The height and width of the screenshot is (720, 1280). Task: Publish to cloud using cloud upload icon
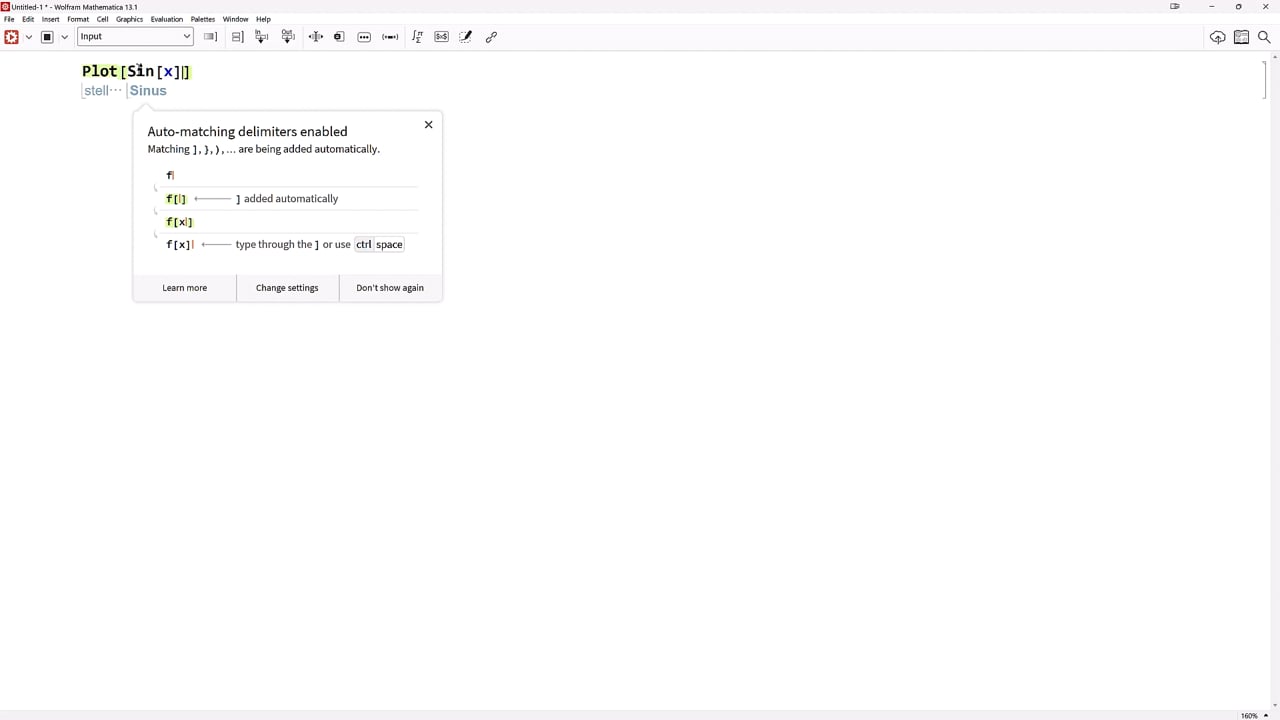tap(1217, 37)
